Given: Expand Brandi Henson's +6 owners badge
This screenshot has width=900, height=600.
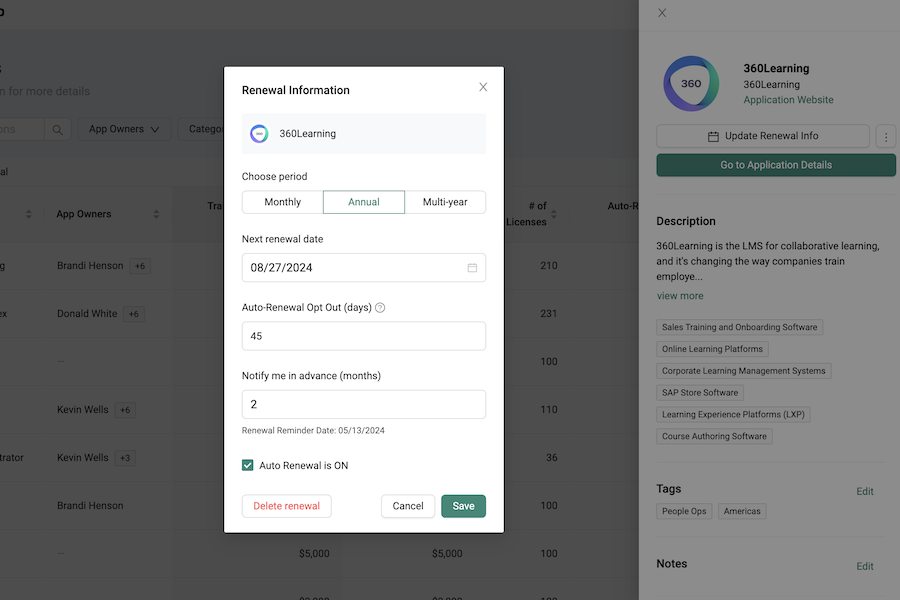Looking at the screenshot, I should point(139,266).
